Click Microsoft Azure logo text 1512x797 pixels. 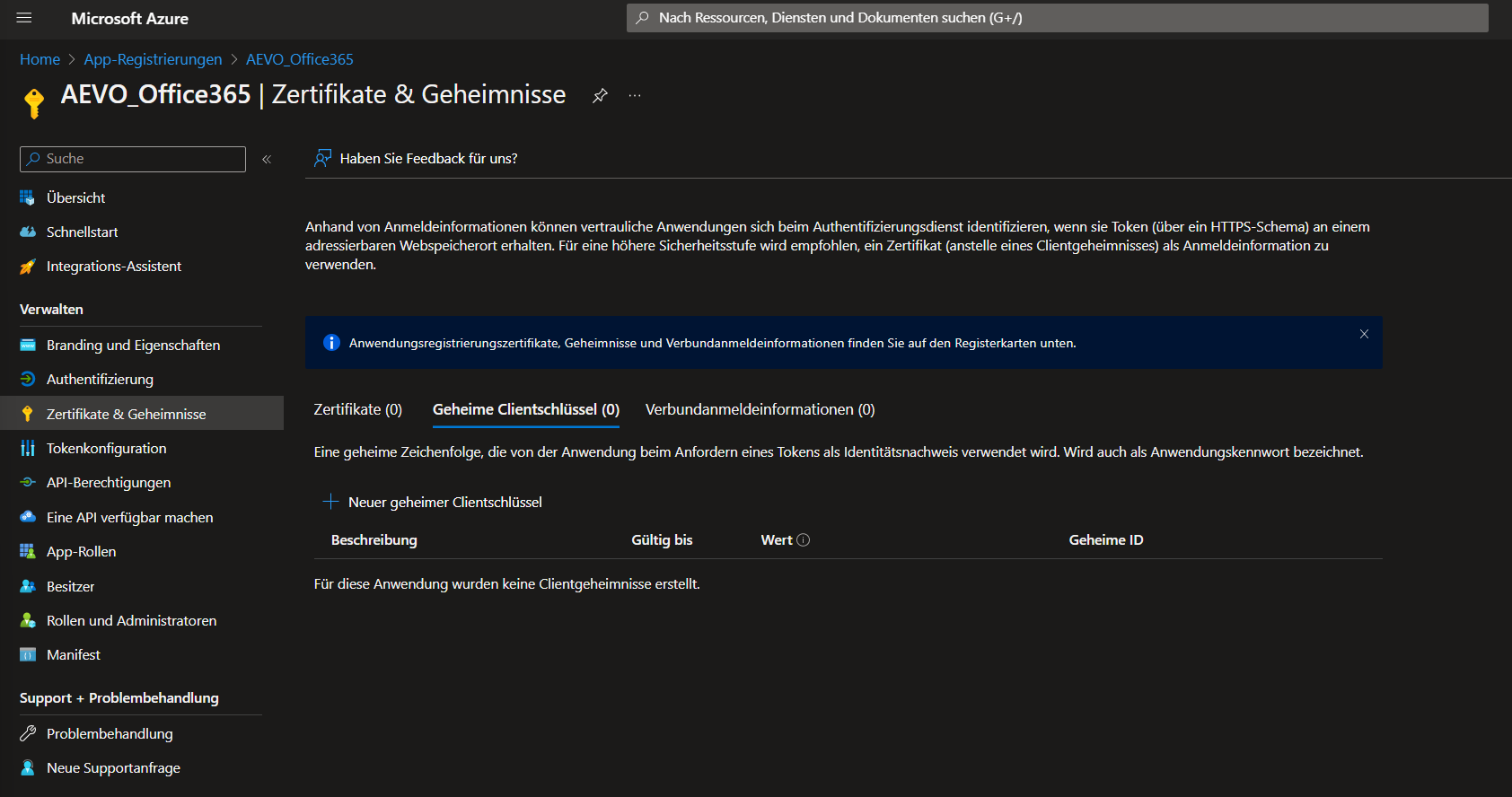click(x=130, y=19)
